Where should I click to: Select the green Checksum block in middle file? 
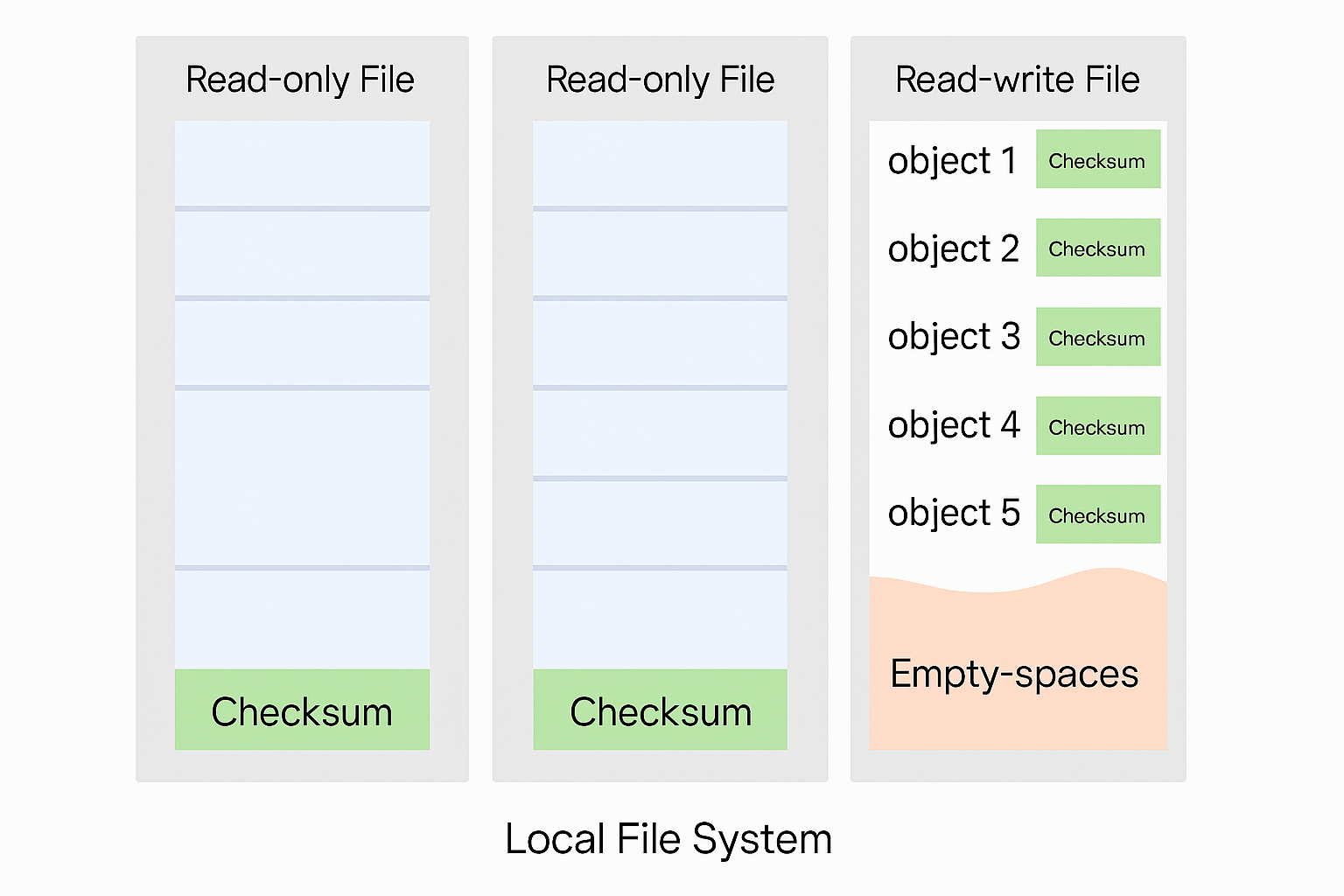[x=660, y=710]
